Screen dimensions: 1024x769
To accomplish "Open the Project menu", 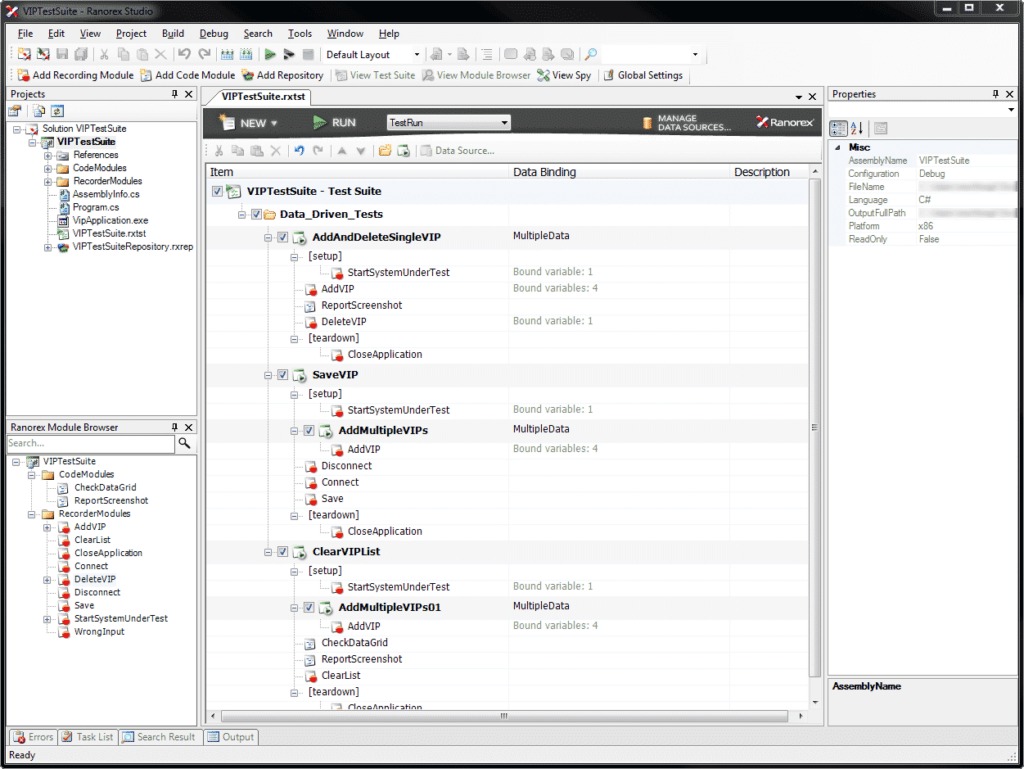I will pyautogui.click(x=131, y=33).
